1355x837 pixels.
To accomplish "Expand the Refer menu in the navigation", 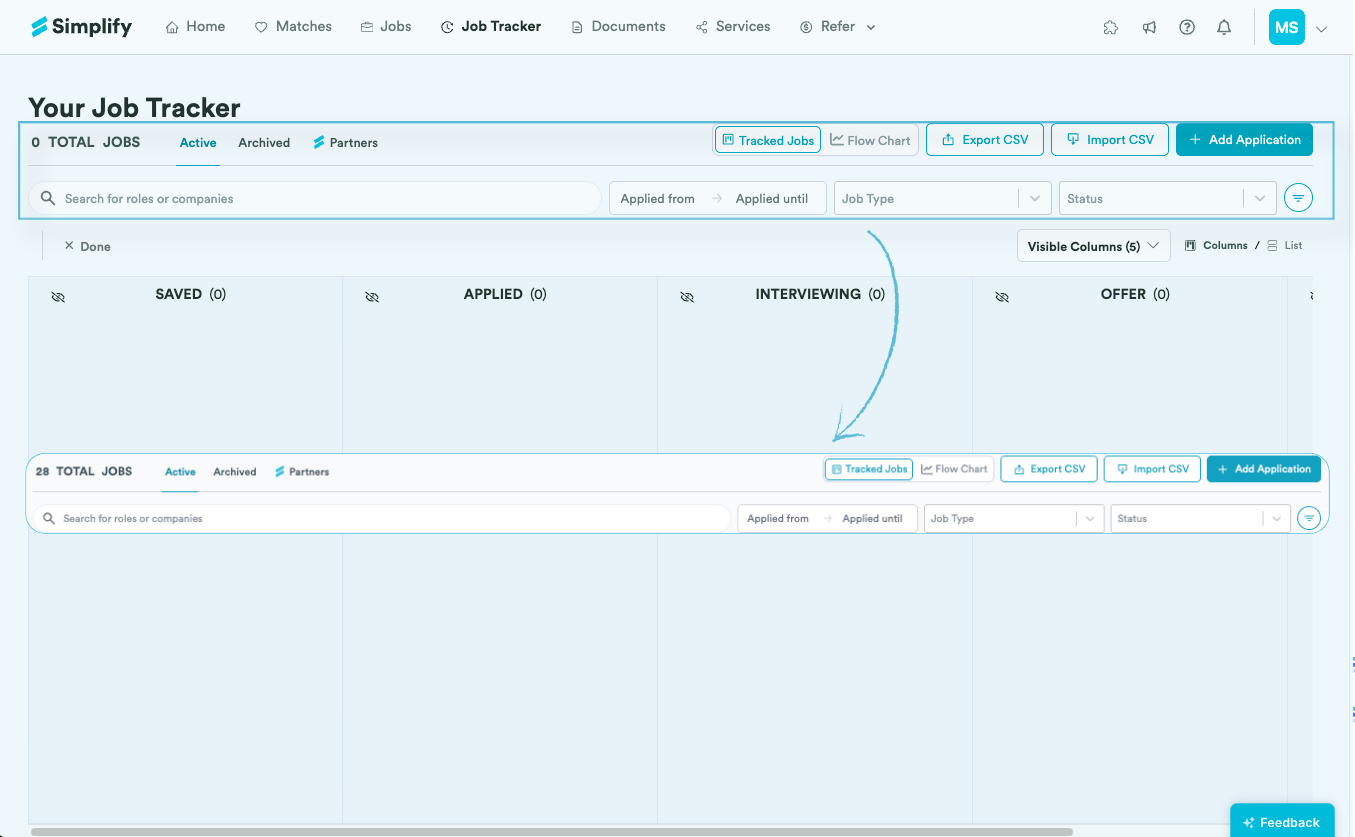I will point(838,27).
